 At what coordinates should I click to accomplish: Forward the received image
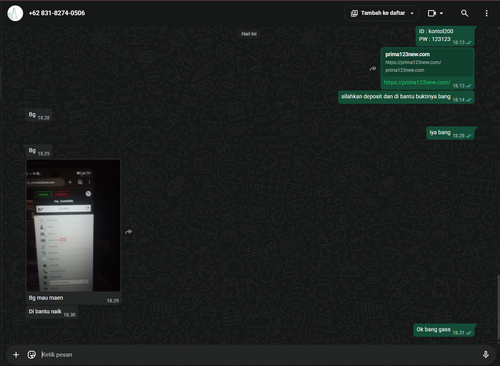[129, 232]
